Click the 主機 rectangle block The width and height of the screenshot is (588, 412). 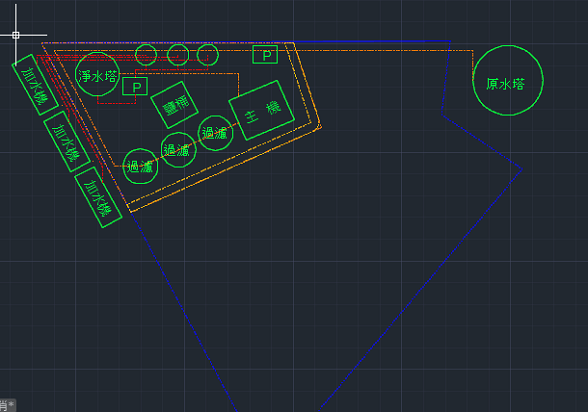click(x=261, y=110)
